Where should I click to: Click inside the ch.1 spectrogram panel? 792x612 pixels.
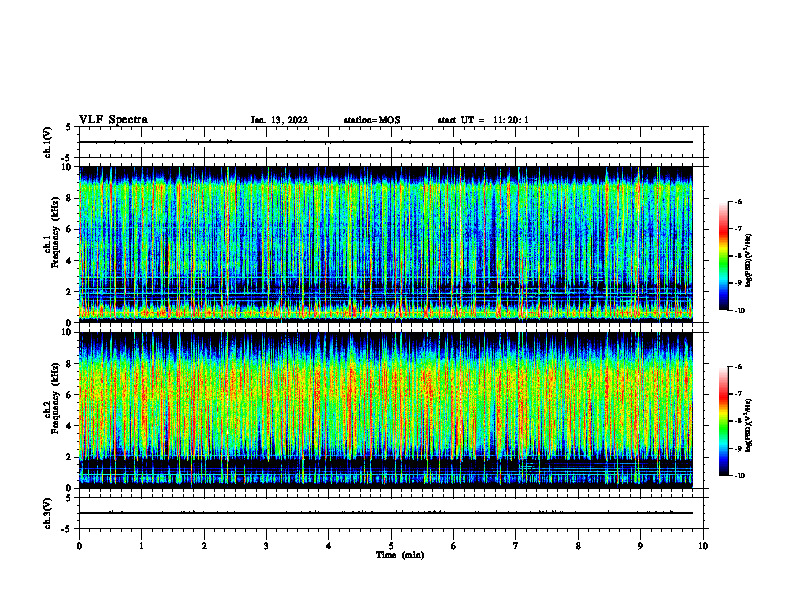386,244
